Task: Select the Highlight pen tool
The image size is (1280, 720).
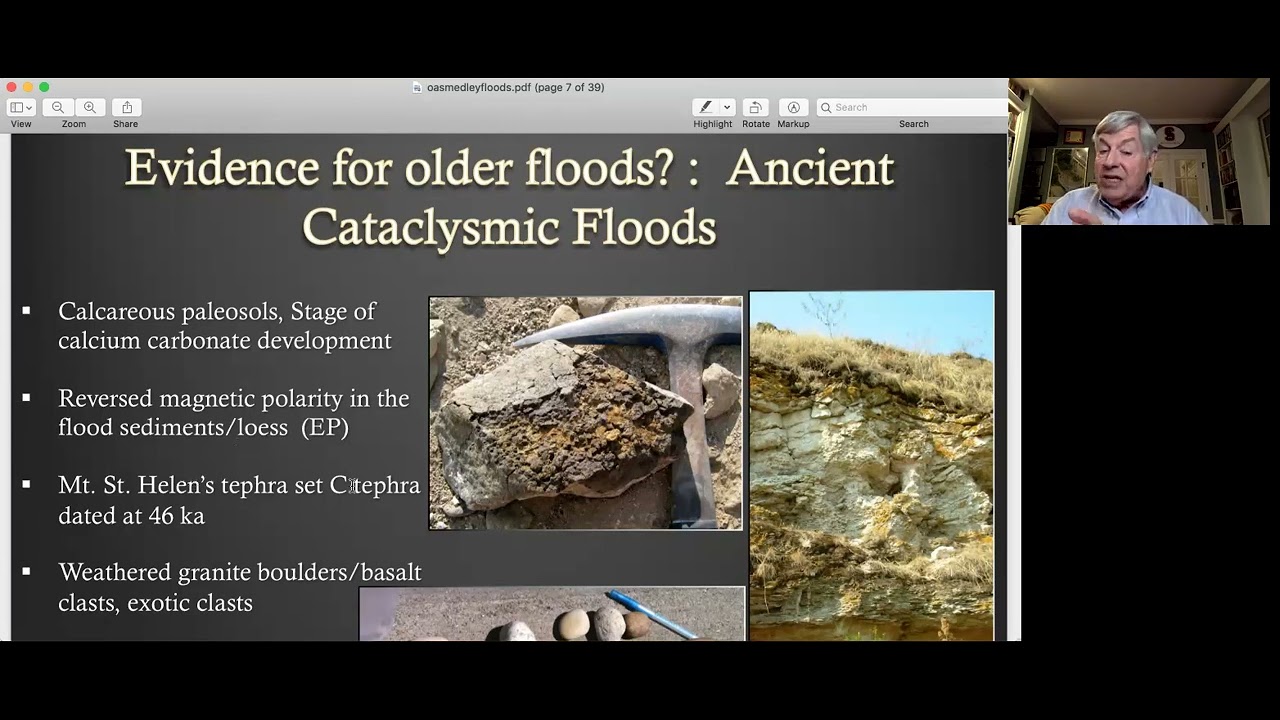Action: pos(705,107)
